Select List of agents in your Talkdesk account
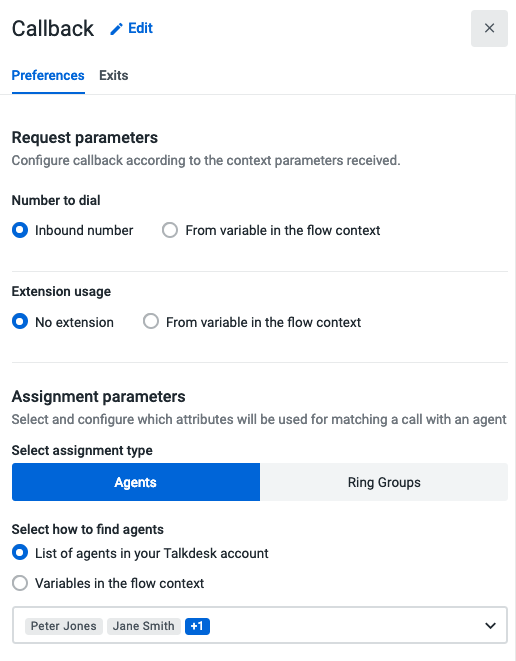The width and height of the screenshot is (516, 661). point(20,553)
